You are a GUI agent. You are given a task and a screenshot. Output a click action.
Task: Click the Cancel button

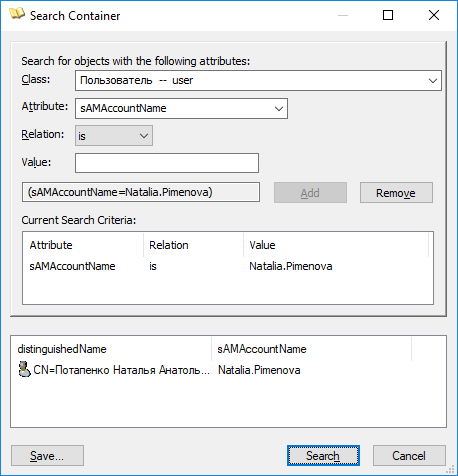(409, 455)
